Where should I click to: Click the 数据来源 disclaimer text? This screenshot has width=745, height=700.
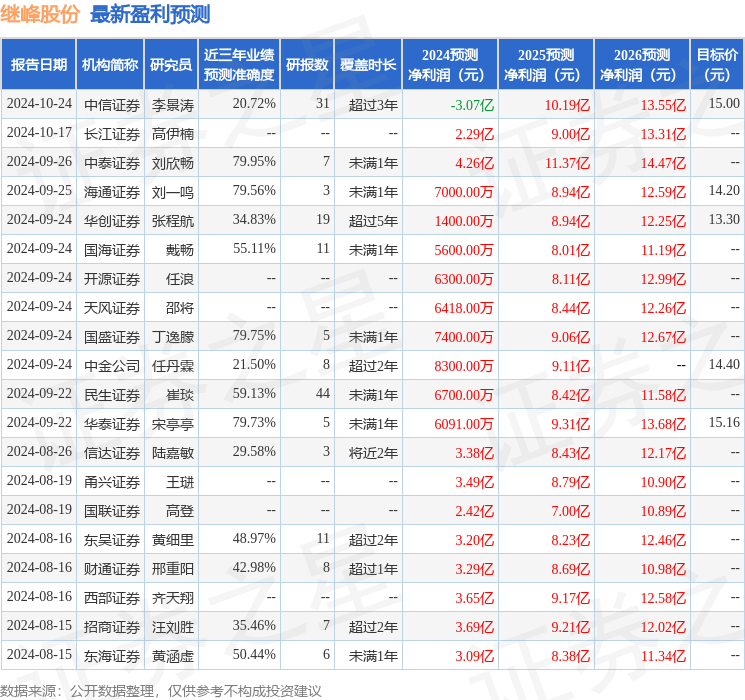coord(161,690)
